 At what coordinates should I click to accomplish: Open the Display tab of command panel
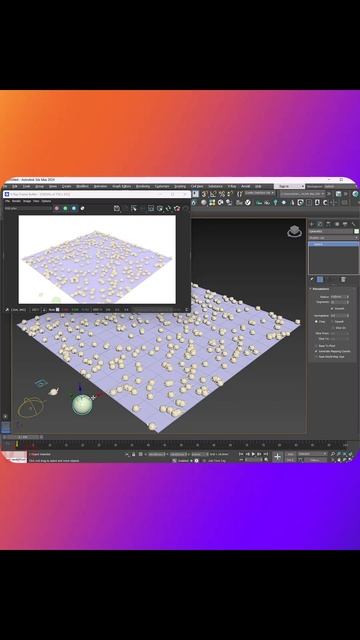[x=345, y=224]
